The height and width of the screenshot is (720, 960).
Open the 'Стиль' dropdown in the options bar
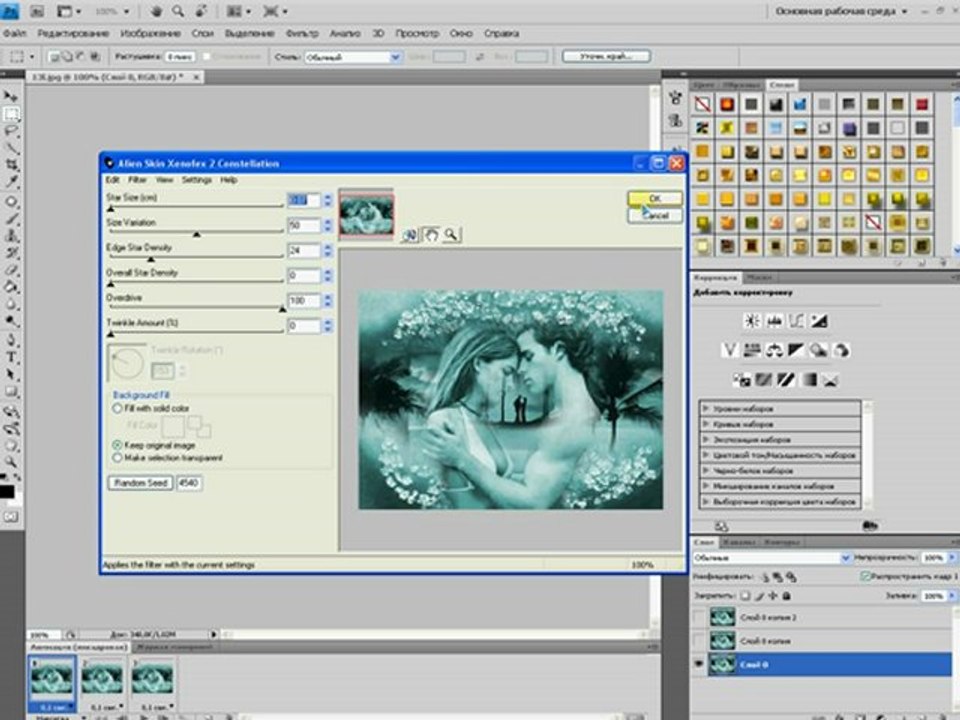[x=353, y=57]
